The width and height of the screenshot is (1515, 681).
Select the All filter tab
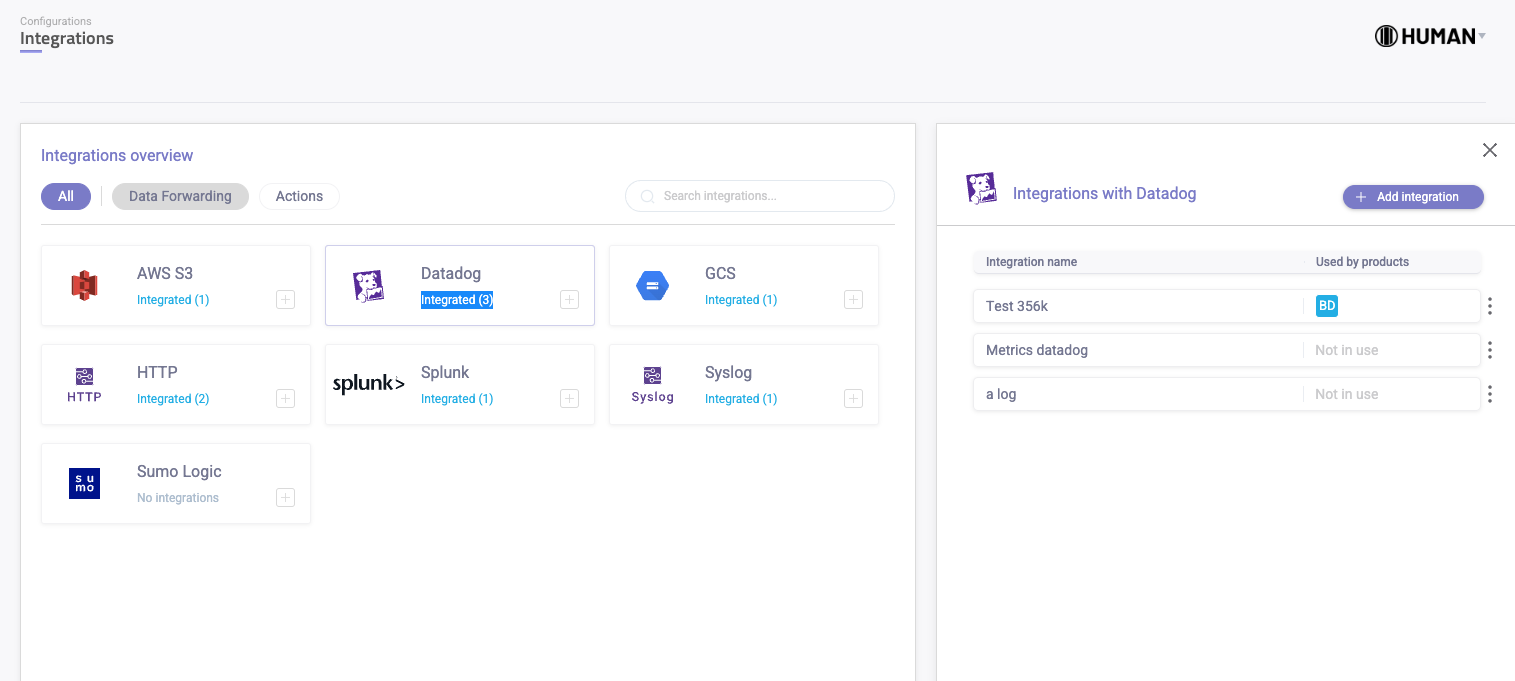click(66, 196)
